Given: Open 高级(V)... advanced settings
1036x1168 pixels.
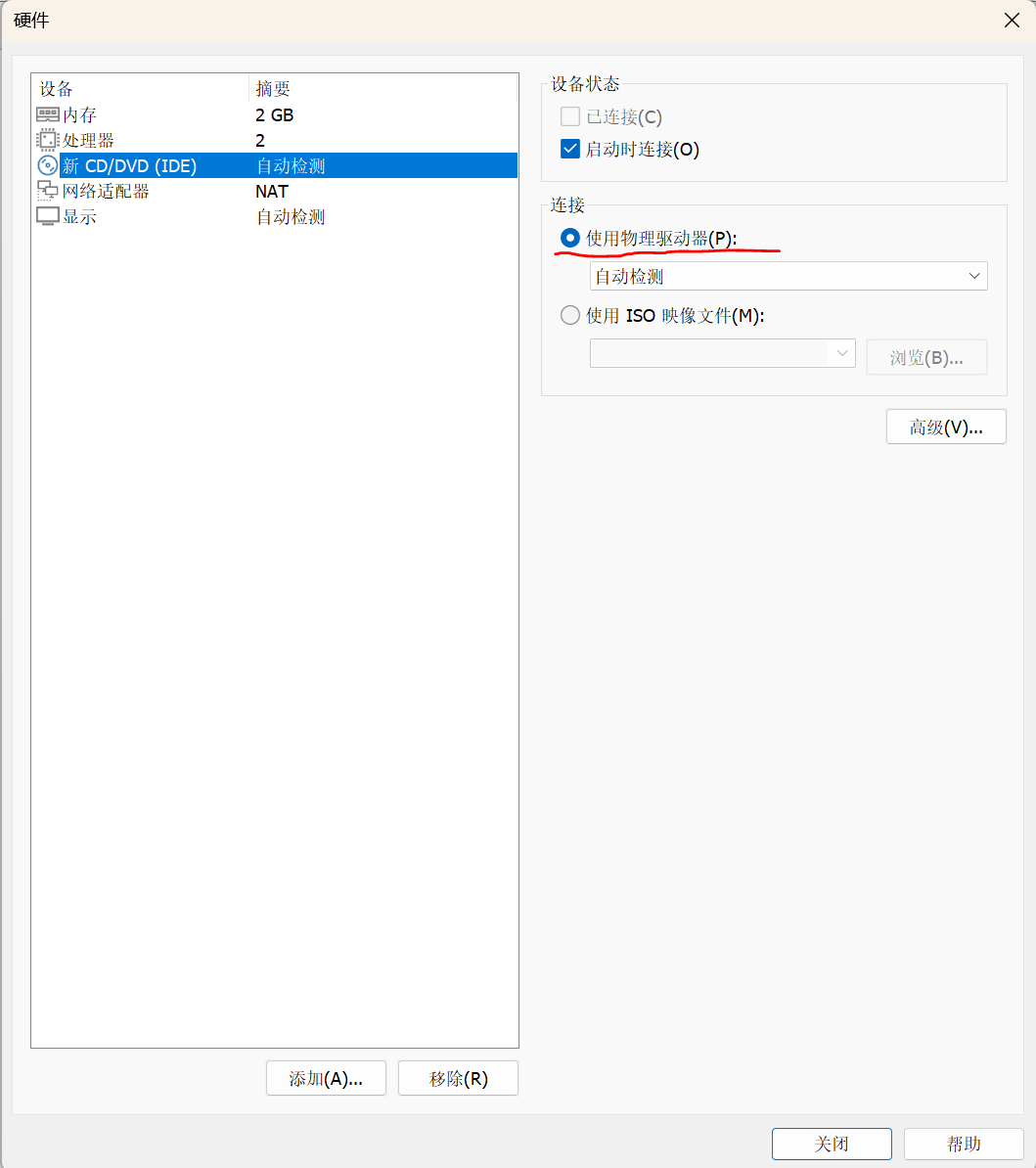Looking at the screenshot, I should coord(946,427).
